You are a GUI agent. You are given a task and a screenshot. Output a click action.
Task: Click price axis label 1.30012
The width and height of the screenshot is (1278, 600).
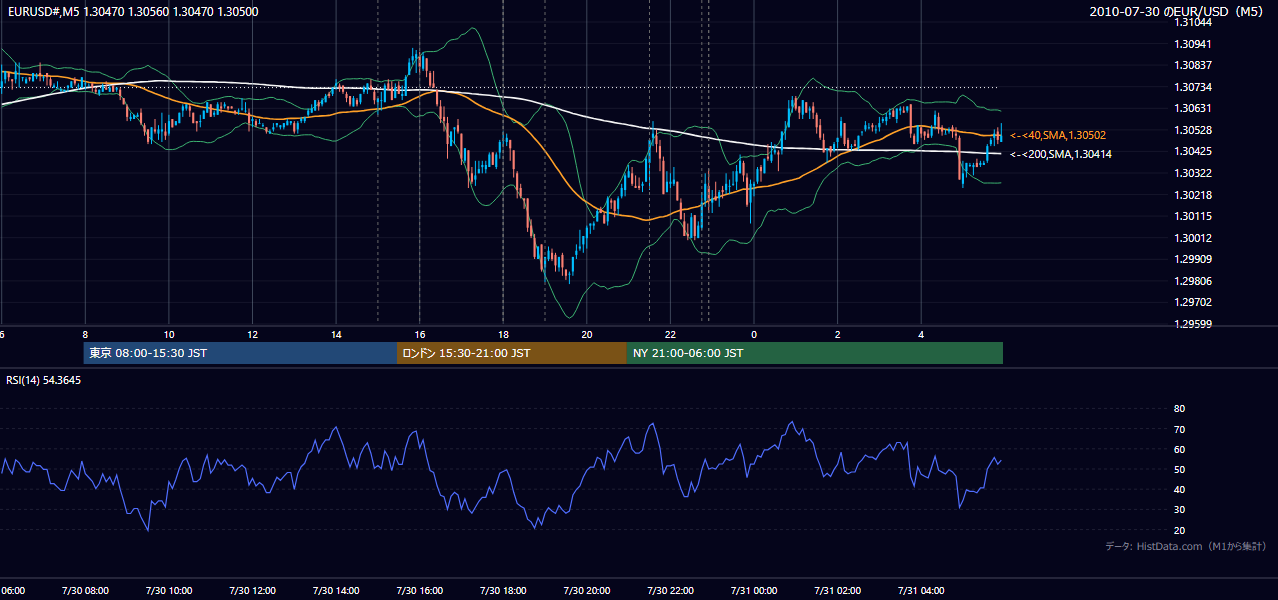(1194, 238)
